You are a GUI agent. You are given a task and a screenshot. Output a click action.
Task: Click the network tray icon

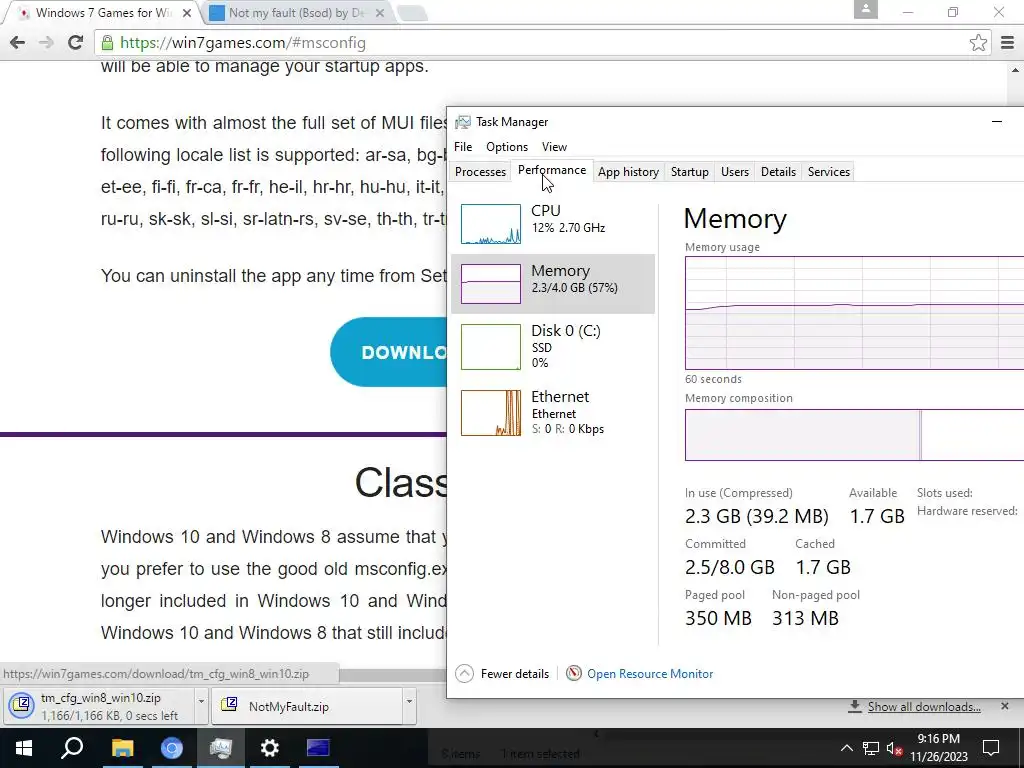click(871, 748)
